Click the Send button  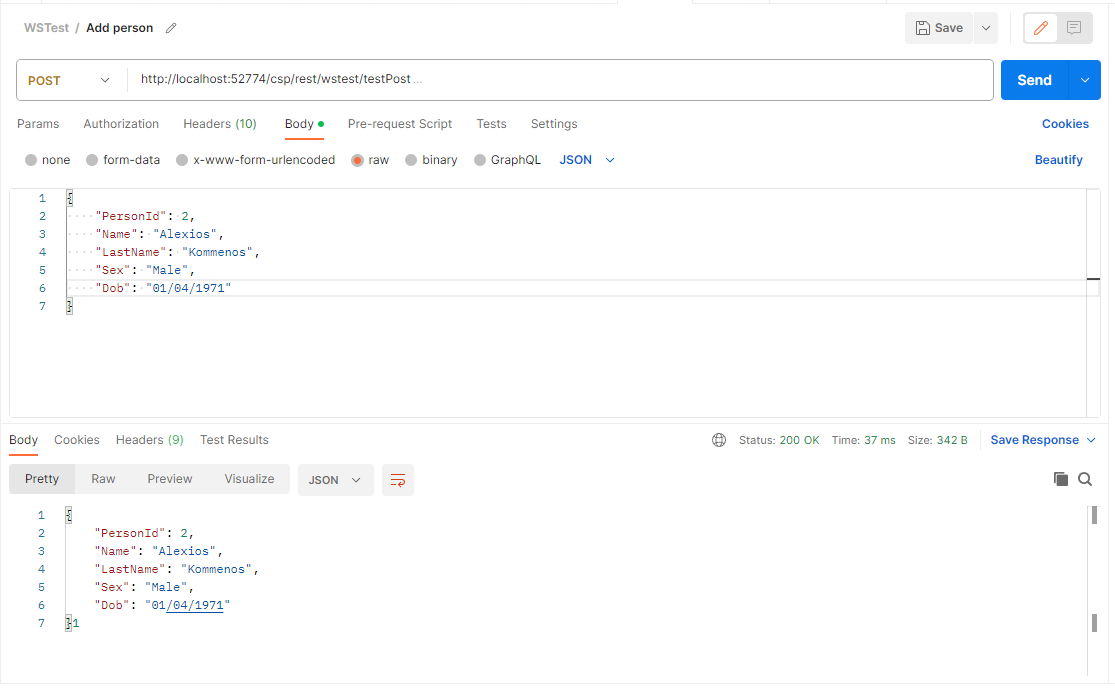click(1034, 80)
